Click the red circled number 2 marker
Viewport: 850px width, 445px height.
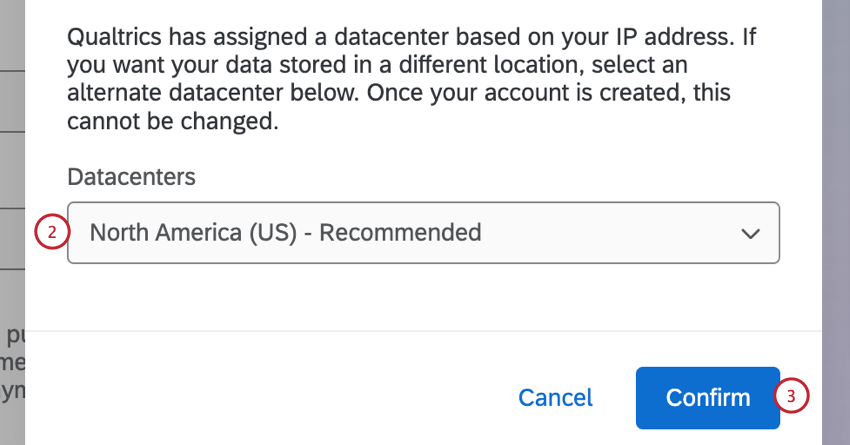tap(51, 233)
